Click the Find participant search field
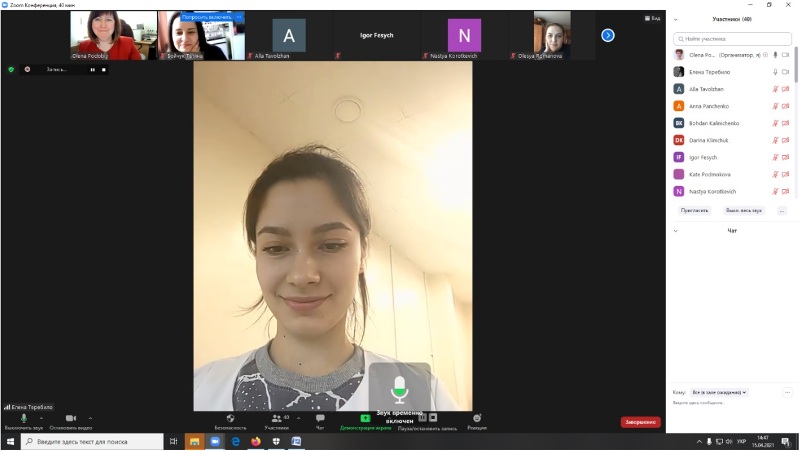Screen dimensions: 800x451 tap(732, 39)
